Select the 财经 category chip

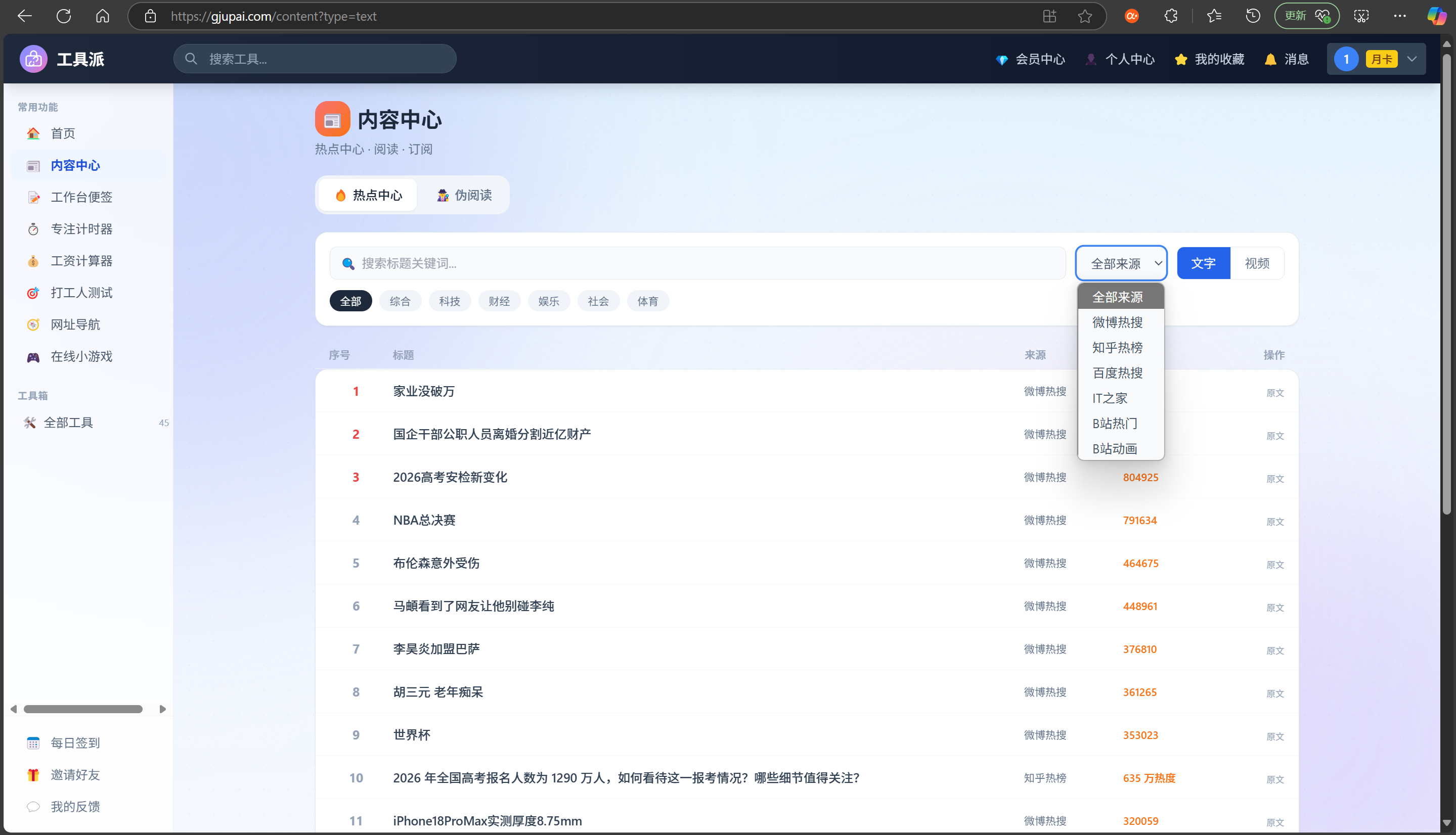coord(499,301)
